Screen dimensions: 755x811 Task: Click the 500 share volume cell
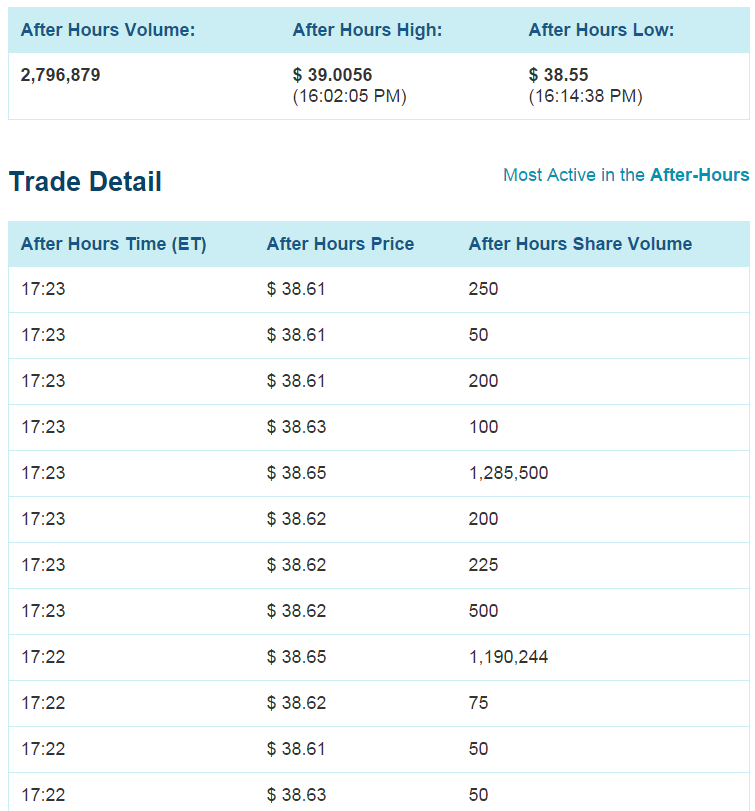pyautogui.click(x=483, y=611)
